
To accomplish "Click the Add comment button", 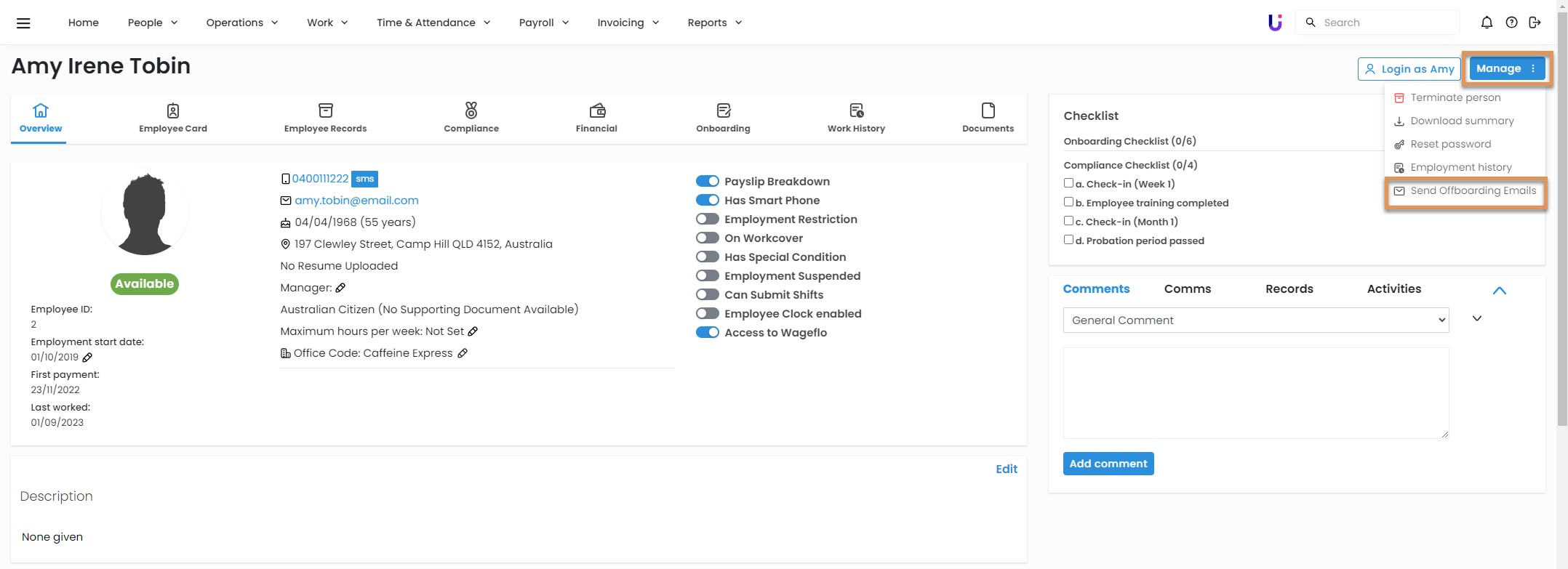I will pos(1108,464).
